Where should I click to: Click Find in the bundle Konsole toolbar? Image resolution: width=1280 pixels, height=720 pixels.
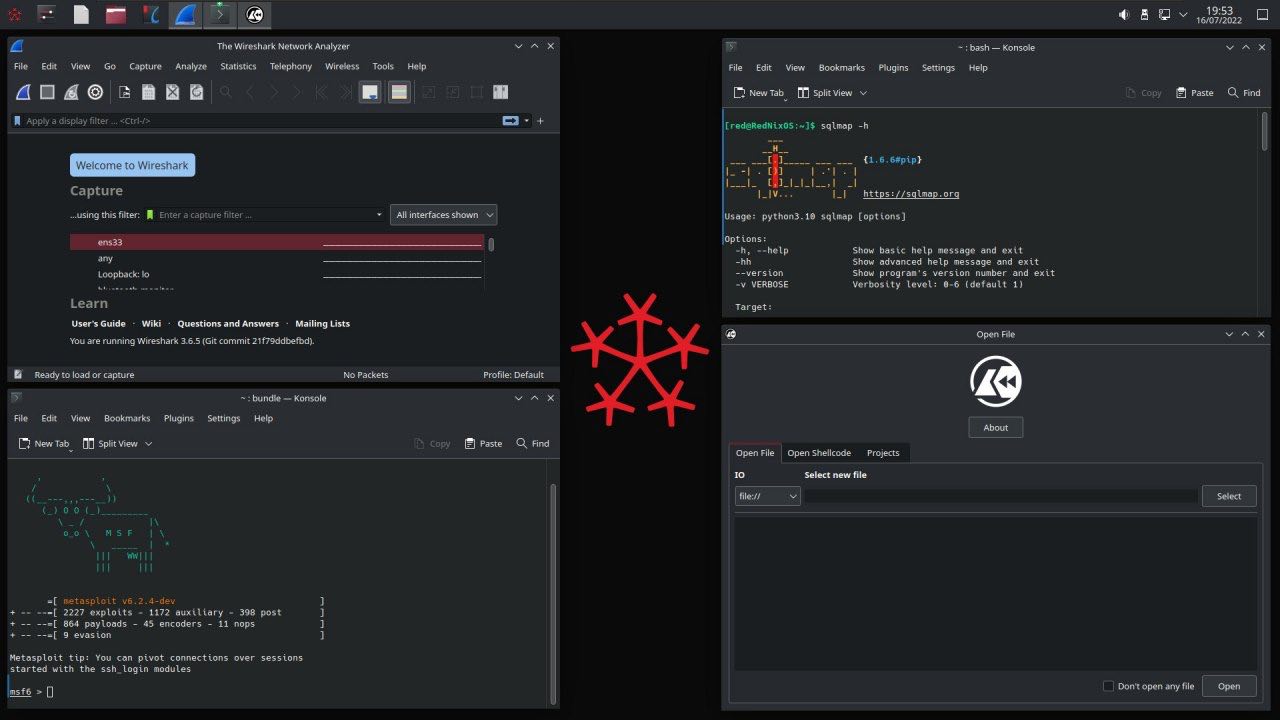533,443
